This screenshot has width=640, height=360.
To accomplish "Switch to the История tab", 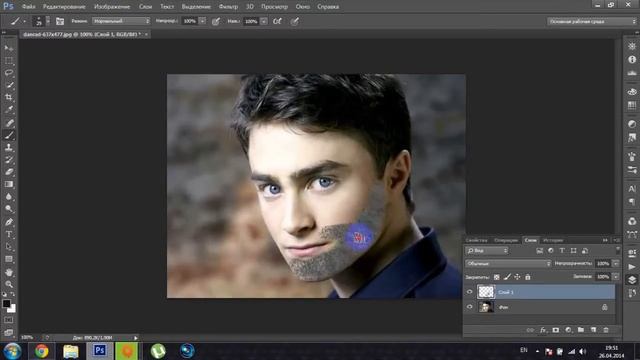I will coord(553,240).
